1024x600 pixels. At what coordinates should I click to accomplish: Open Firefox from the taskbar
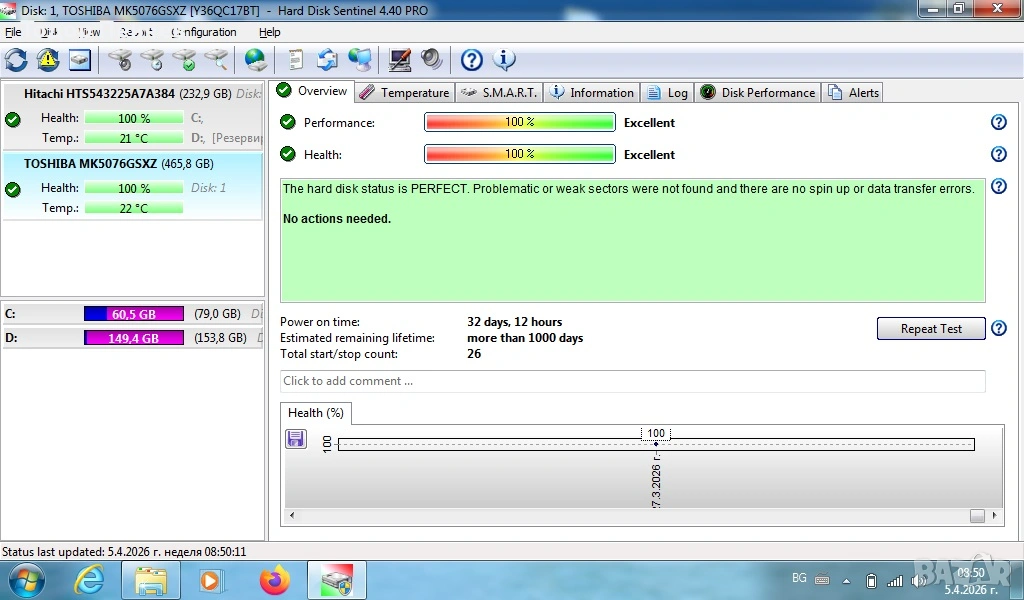273,580
